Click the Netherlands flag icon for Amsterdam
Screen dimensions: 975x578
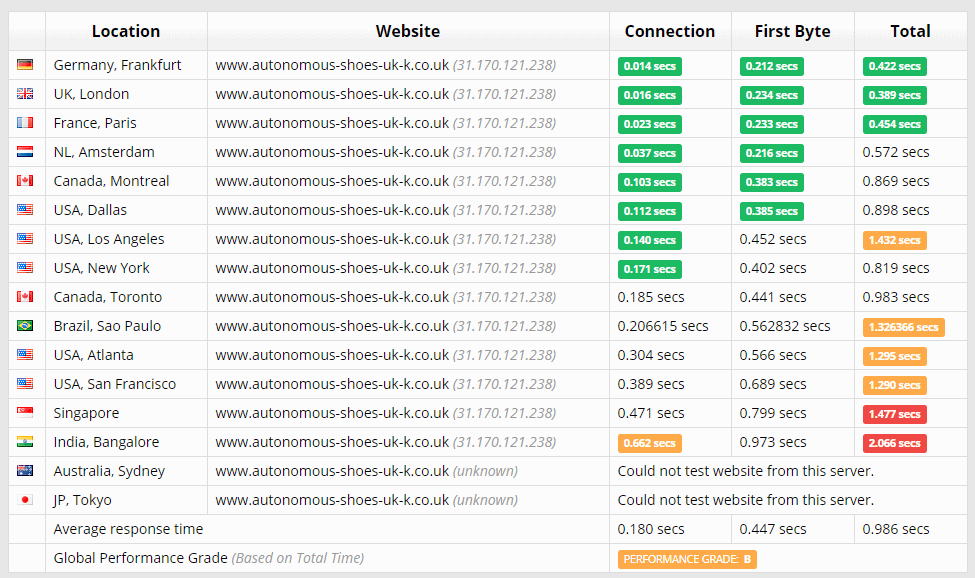[25, 152]
